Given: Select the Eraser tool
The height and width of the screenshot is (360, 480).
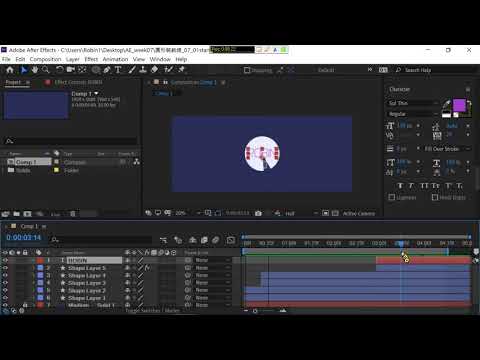Looking at the screenshot, I should pos(154,70).
